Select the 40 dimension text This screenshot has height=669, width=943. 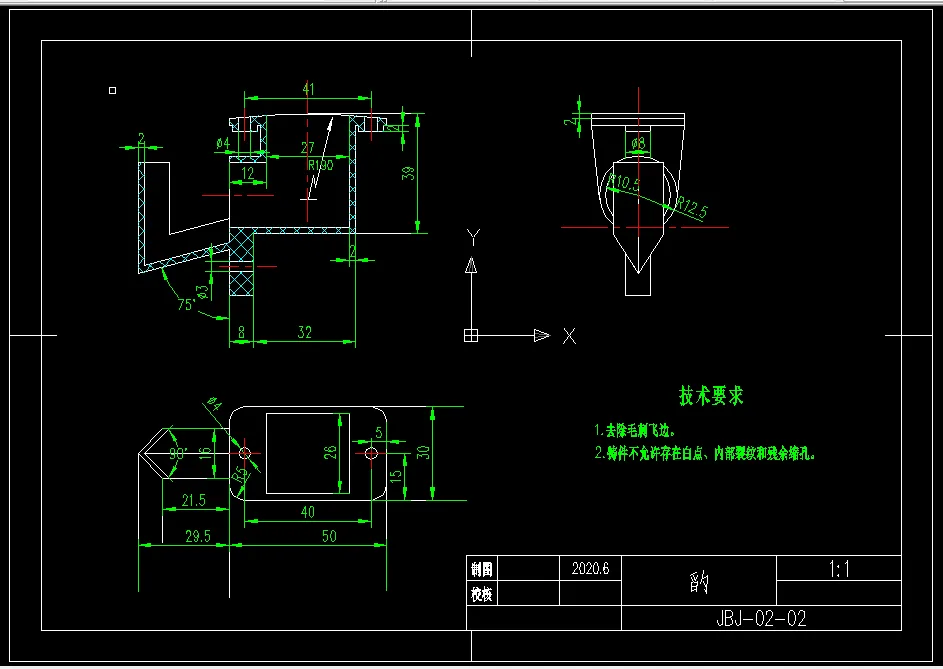click(307, 512)
